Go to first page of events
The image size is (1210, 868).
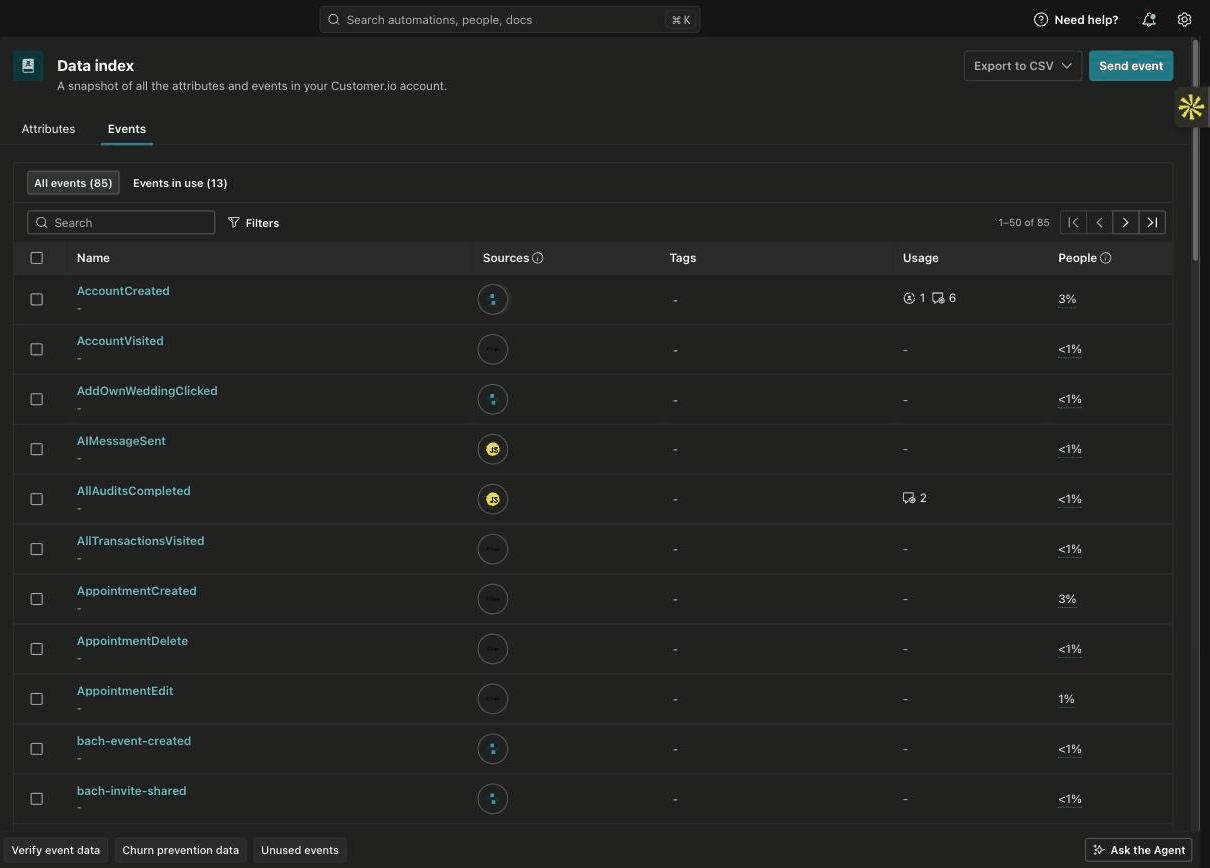(1073, 223)
